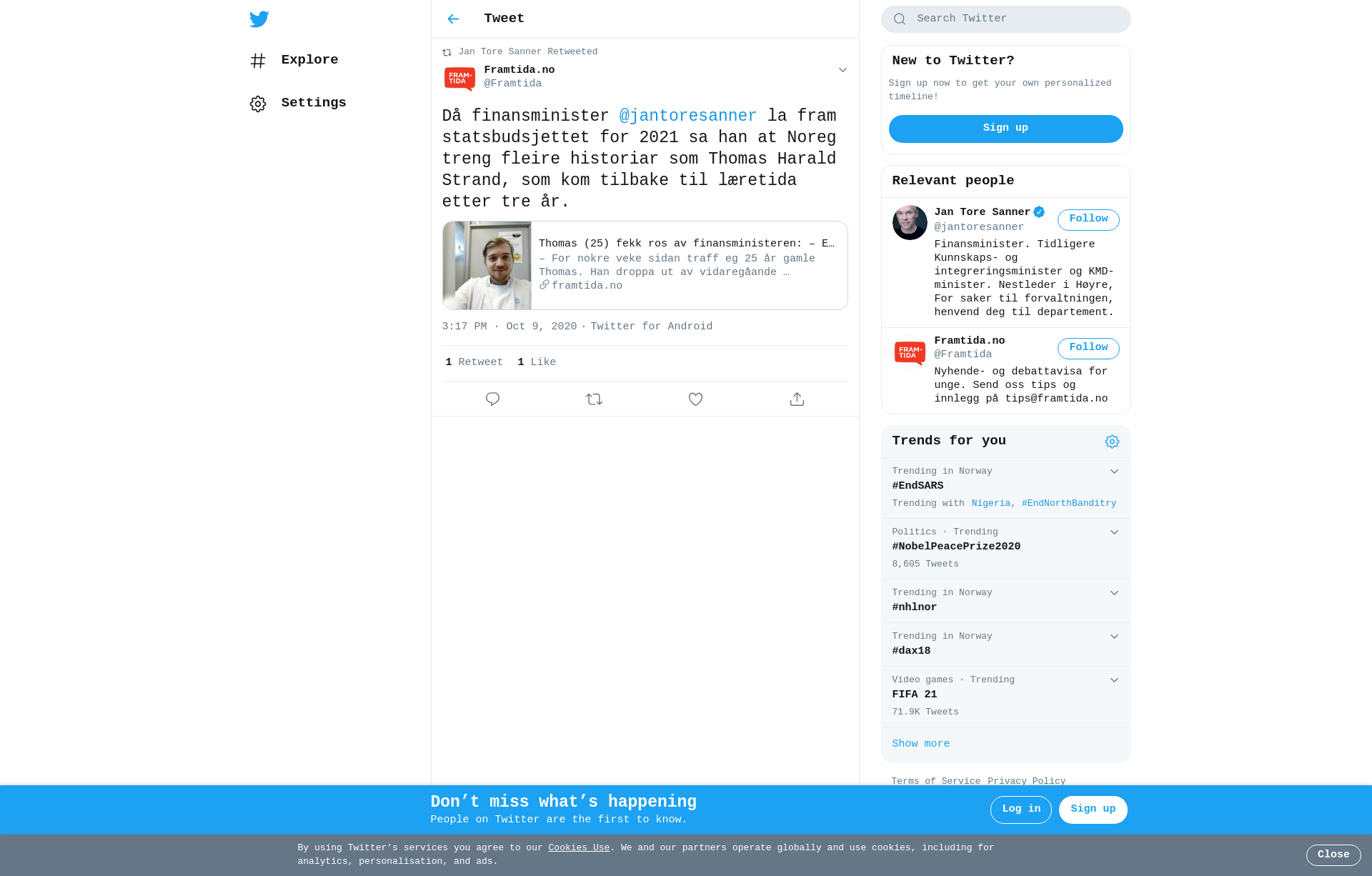Click the blue Sign up button in the New to Twitter panel
The width and height of the screenshot is (1372, 876).
pos(1005,129)
